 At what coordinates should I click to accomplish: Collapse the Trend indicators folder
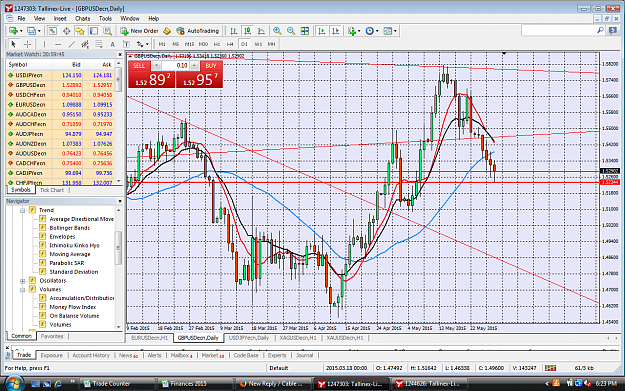23,210
